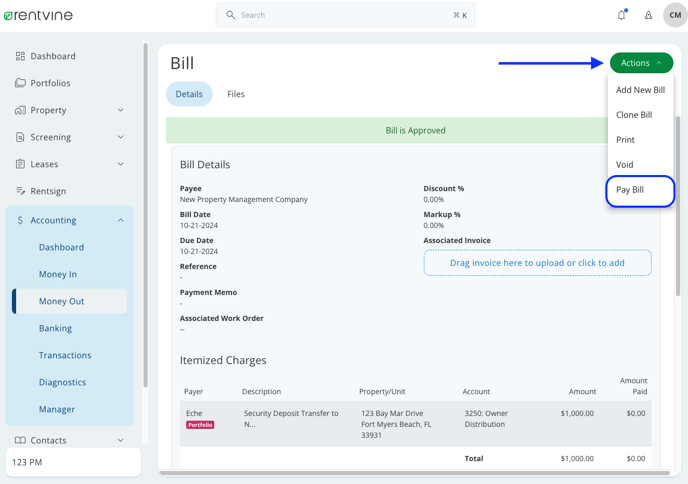Click the CM profile avatar

(674, 15)
